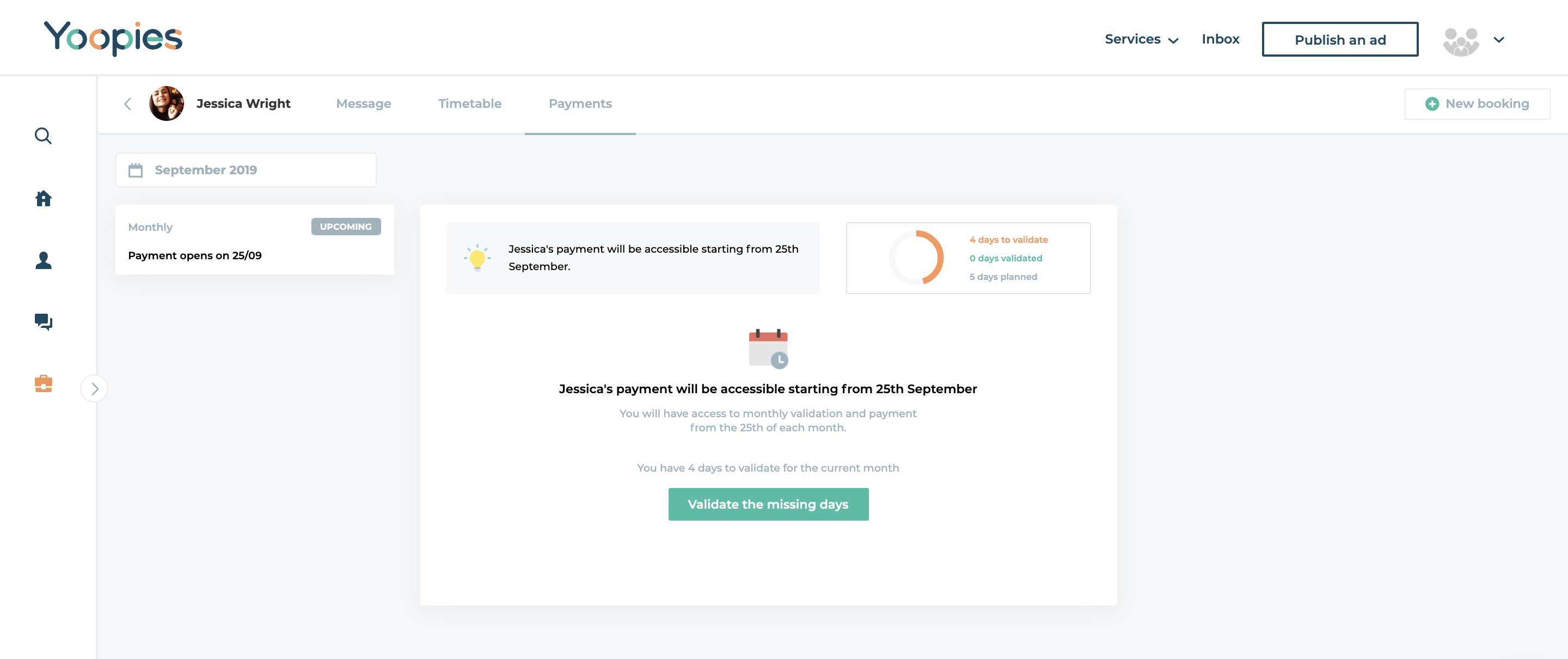Click the UPCOMING status badge

point(346,227)
